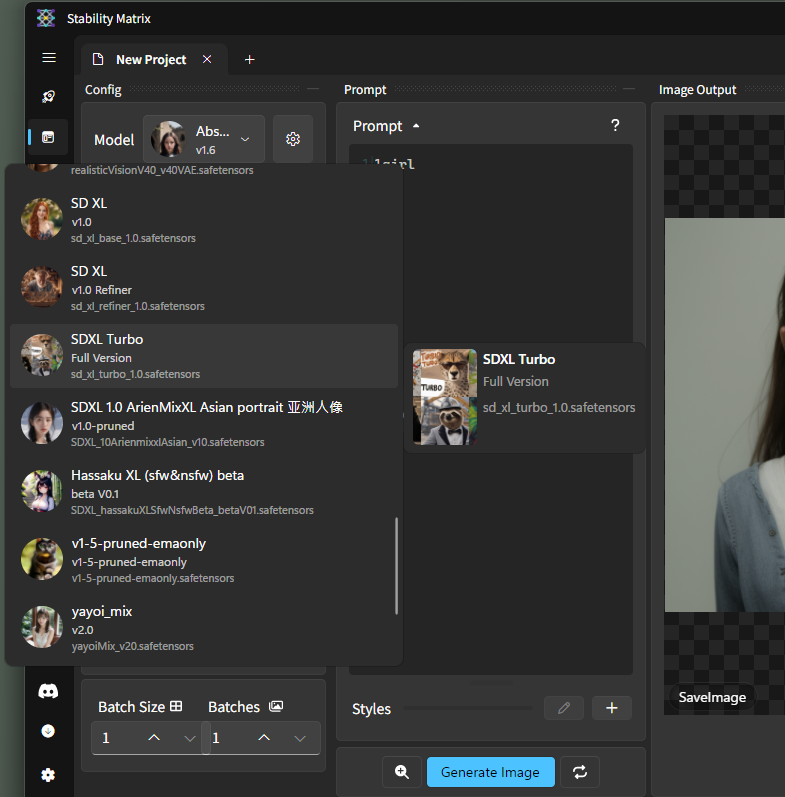Viewport: 785px width, 797px height.
Task: Switch to the New Project tab
Action: 150,59
